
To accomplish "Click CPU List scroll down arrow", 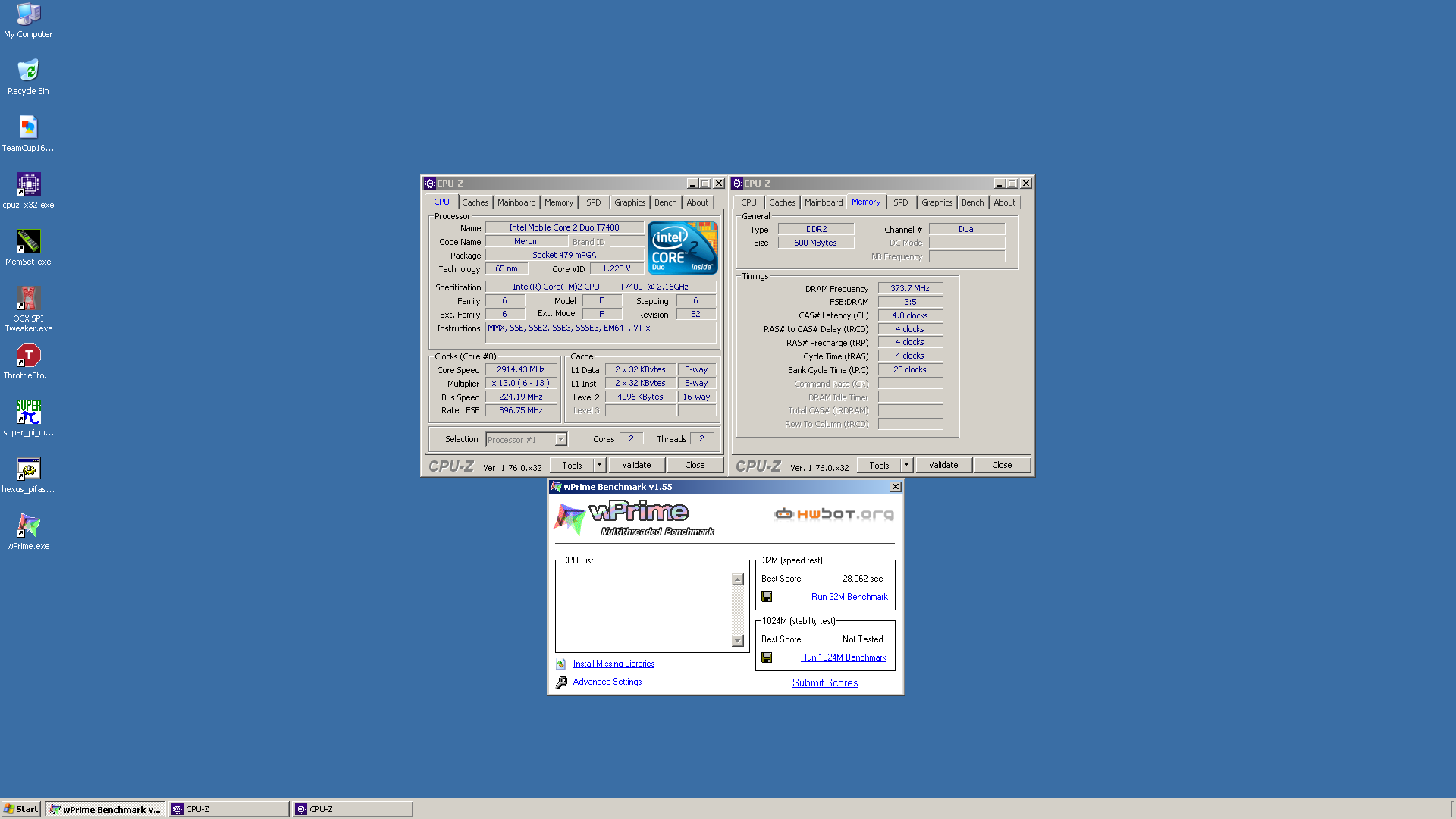I will (x=738, y=641).
